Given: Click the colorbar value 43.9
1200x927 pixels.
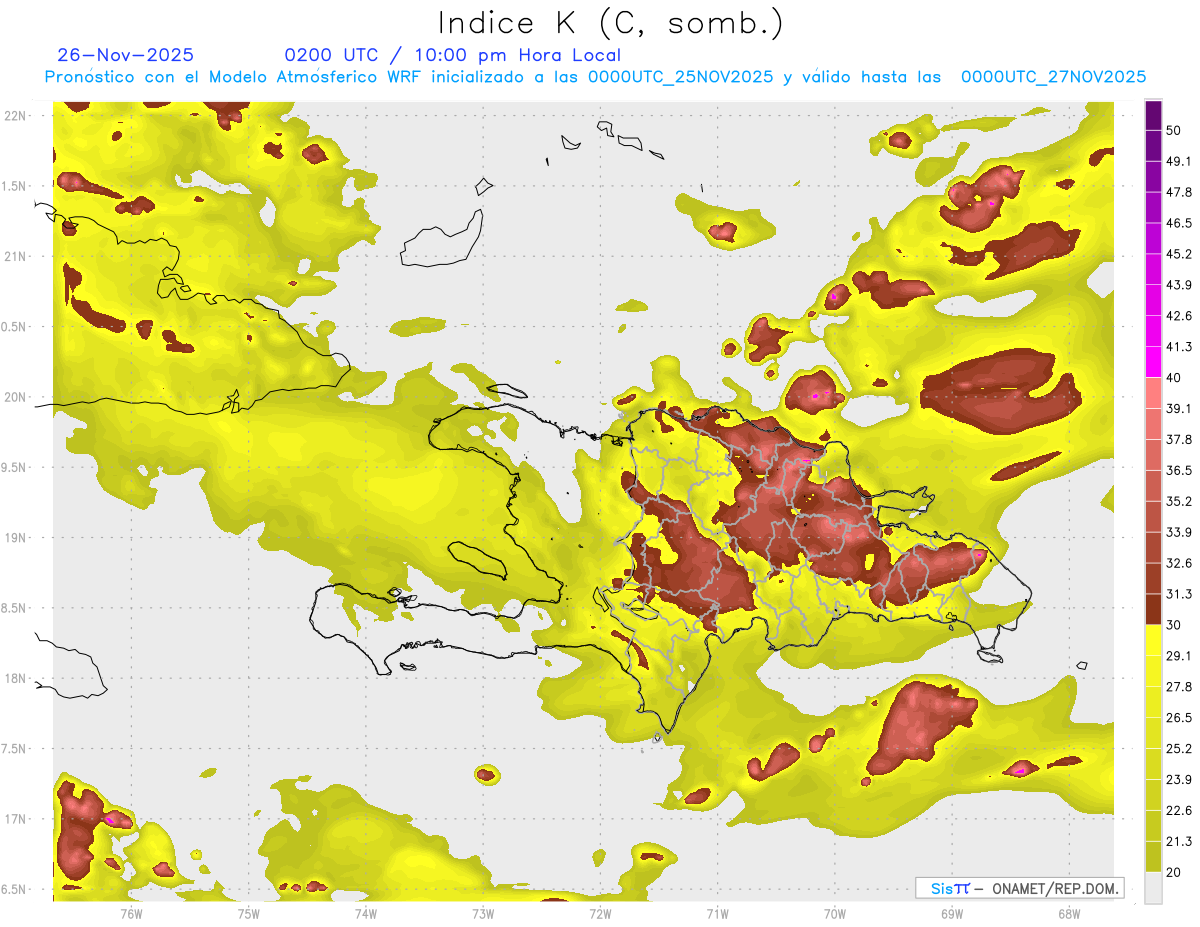Looking at the screenshot, I should tap(1179, 285).
